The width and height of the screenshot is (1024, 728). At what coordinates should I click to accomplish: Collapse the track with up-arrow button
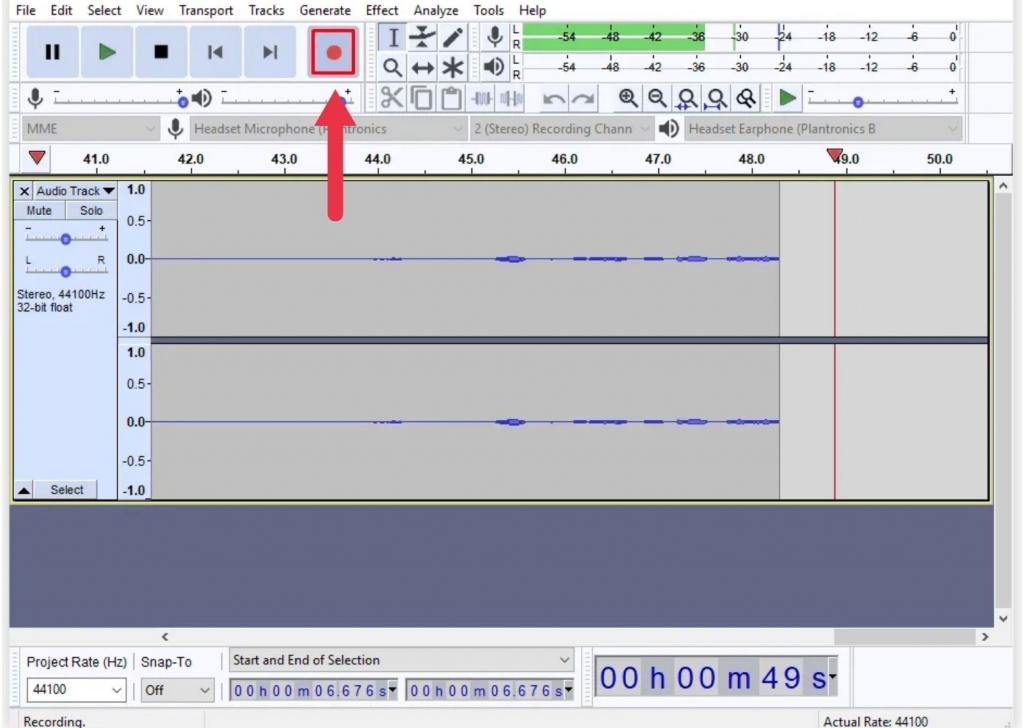(x=24, y=490)
